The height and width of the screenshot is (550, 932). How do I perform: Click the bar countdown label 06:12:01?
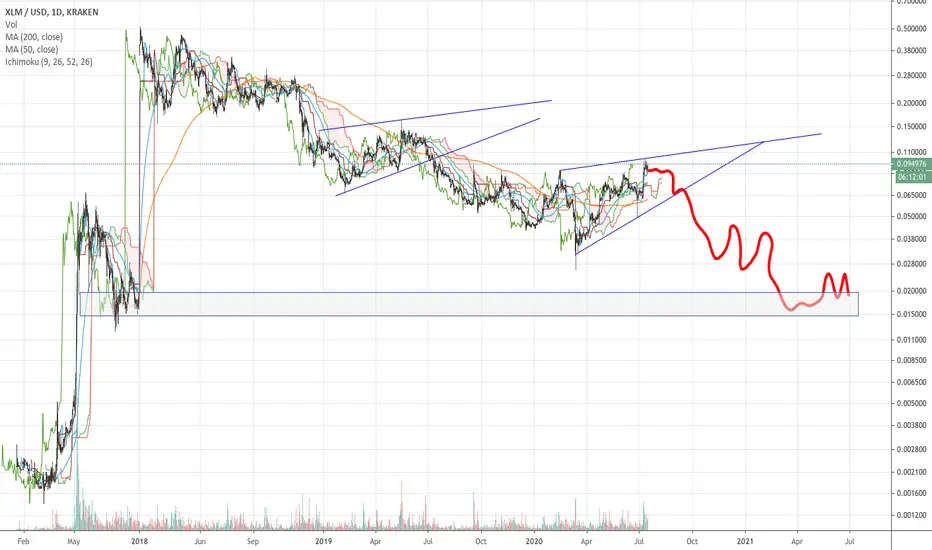click(x=912, y=177)
